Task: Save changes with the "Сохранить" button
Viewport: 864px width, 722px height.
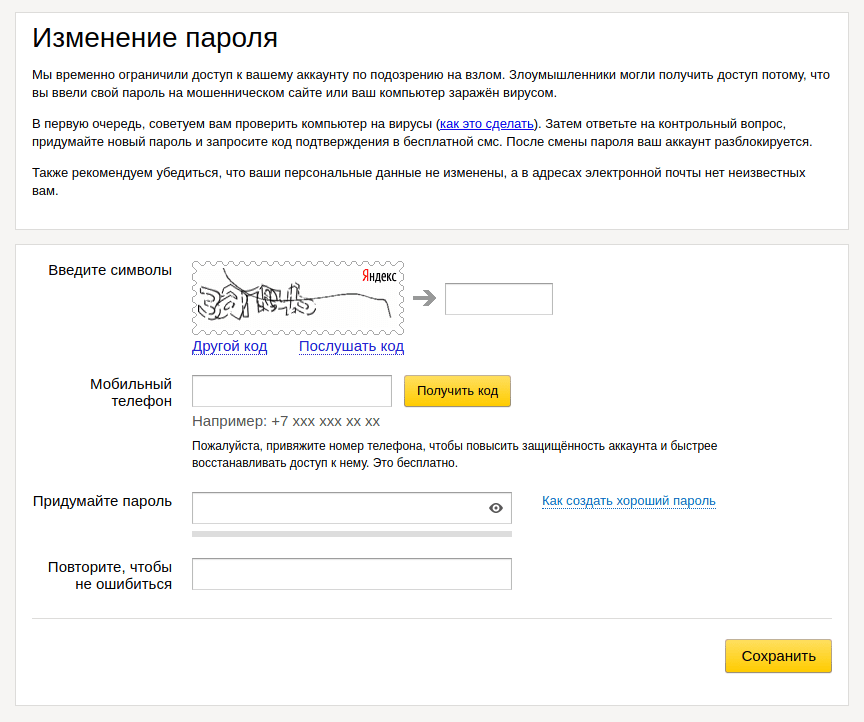Action: click(x=778, y=656)
